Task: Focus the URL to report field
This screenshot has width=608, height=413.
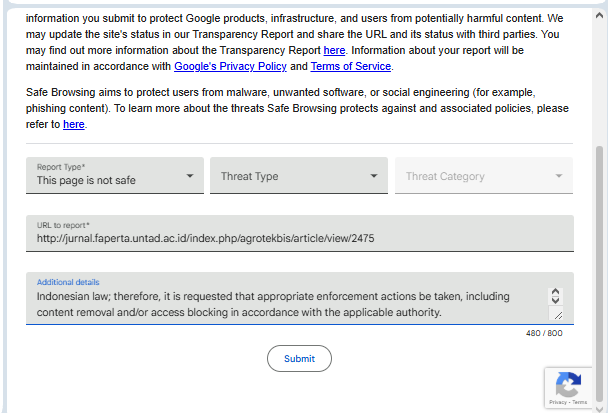Action: 300,238
